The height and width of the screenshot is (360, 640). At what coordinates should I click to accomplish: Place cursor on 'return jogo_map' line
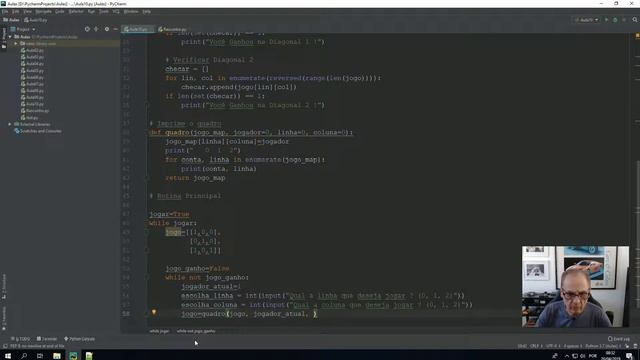coord(195,178)
